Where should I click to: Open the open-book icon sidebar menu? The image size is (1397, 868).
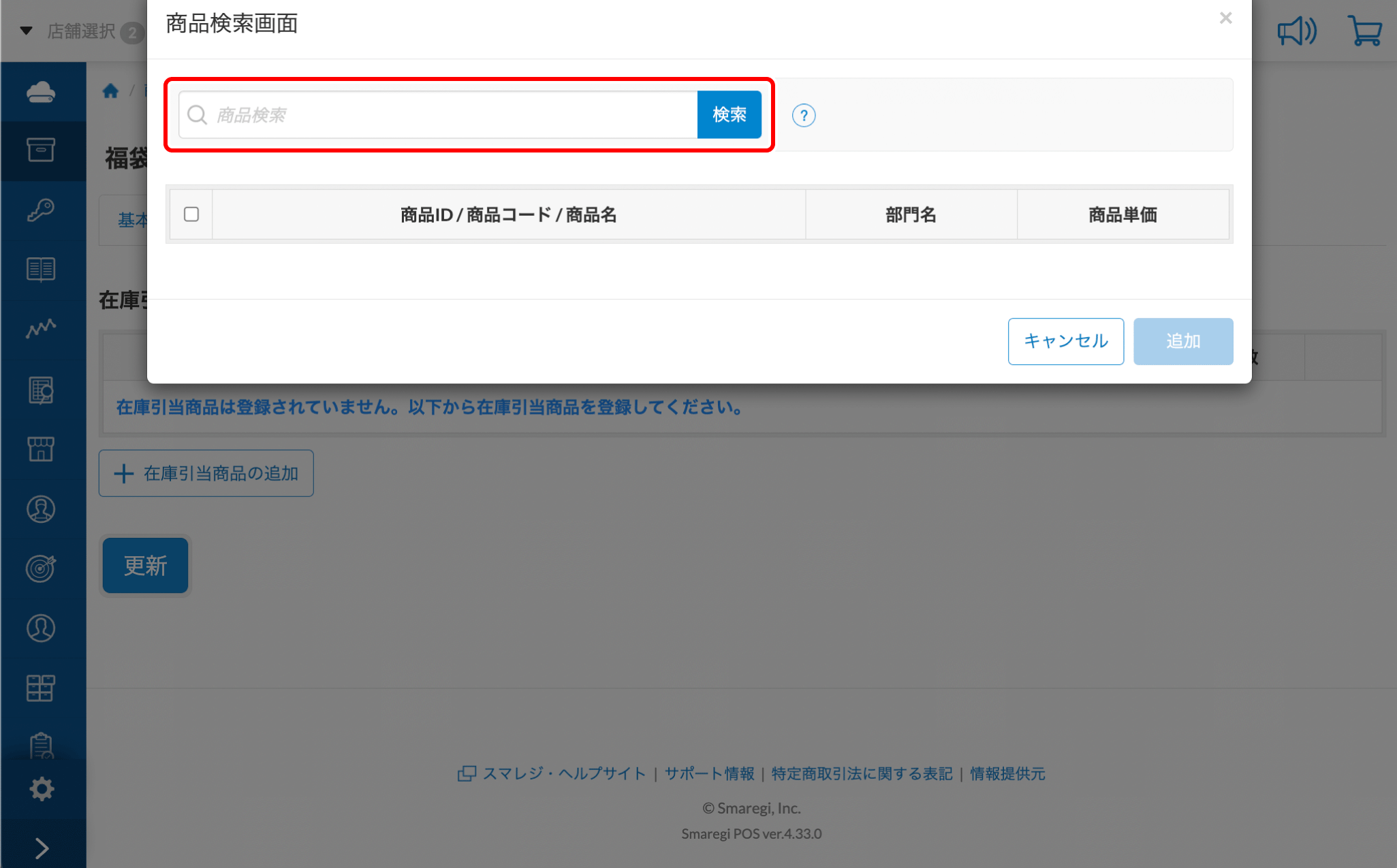tap(41, 270)
